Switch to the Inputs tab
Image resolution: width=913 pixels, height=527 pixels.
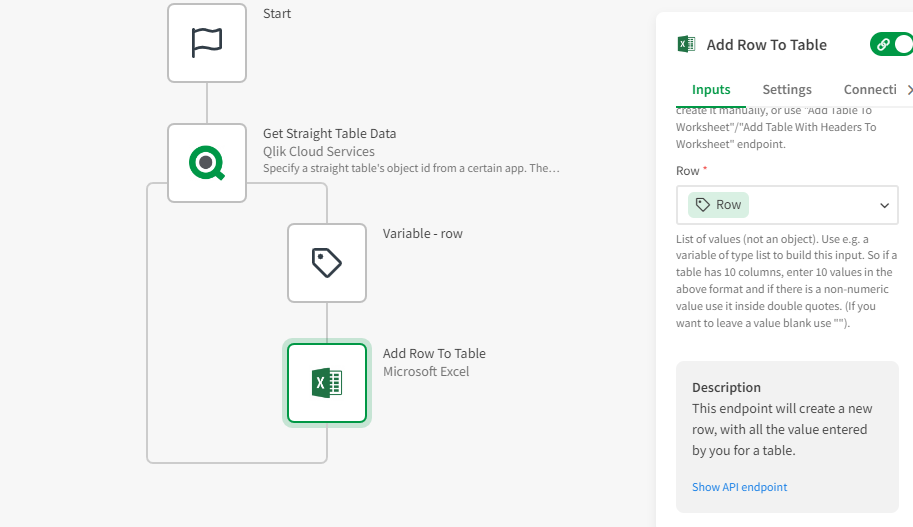[711, 90]
